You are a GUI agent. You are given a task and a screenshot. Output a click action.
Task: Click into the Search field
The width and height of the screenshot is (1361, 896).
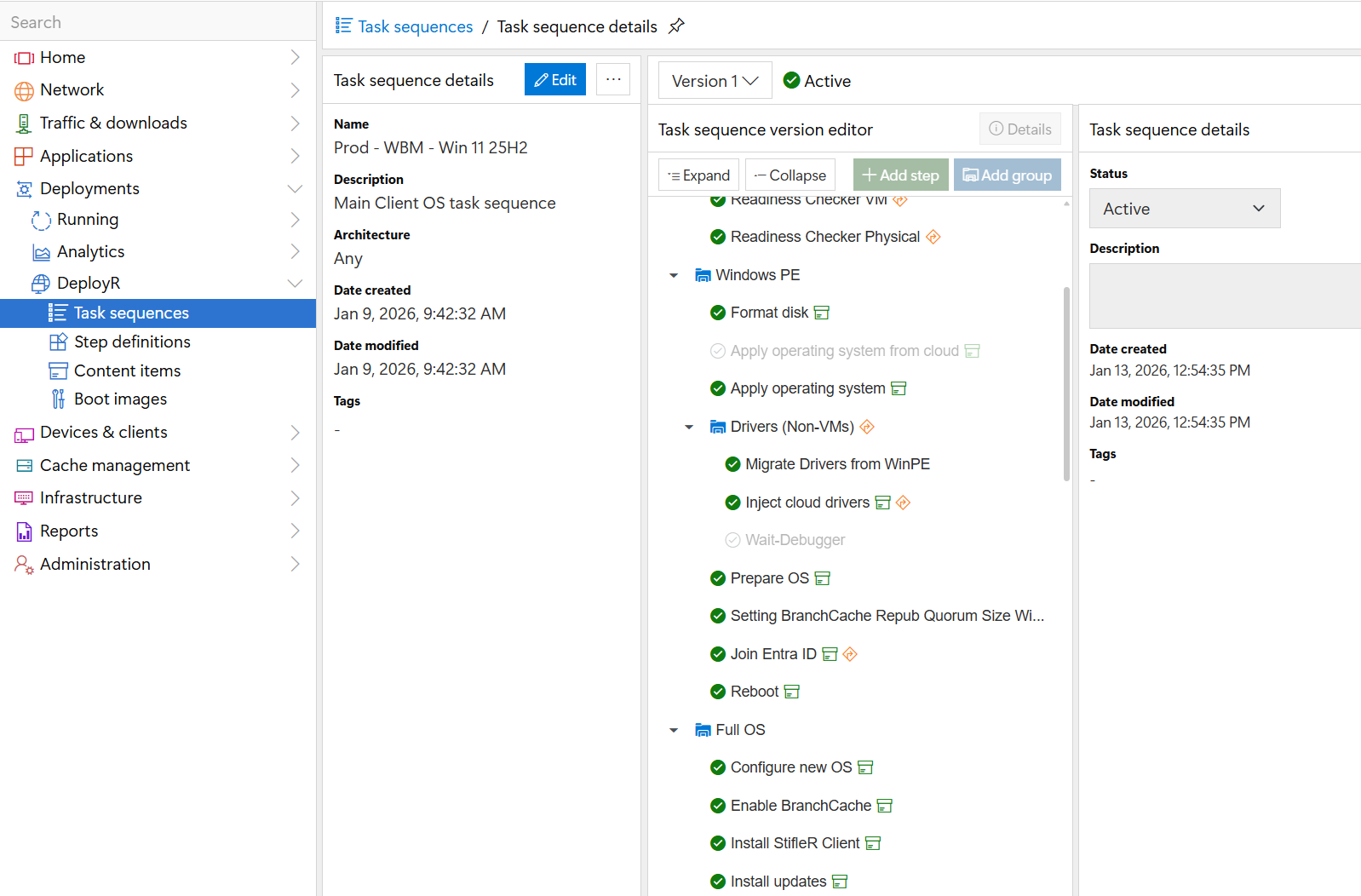coord(158,22)
